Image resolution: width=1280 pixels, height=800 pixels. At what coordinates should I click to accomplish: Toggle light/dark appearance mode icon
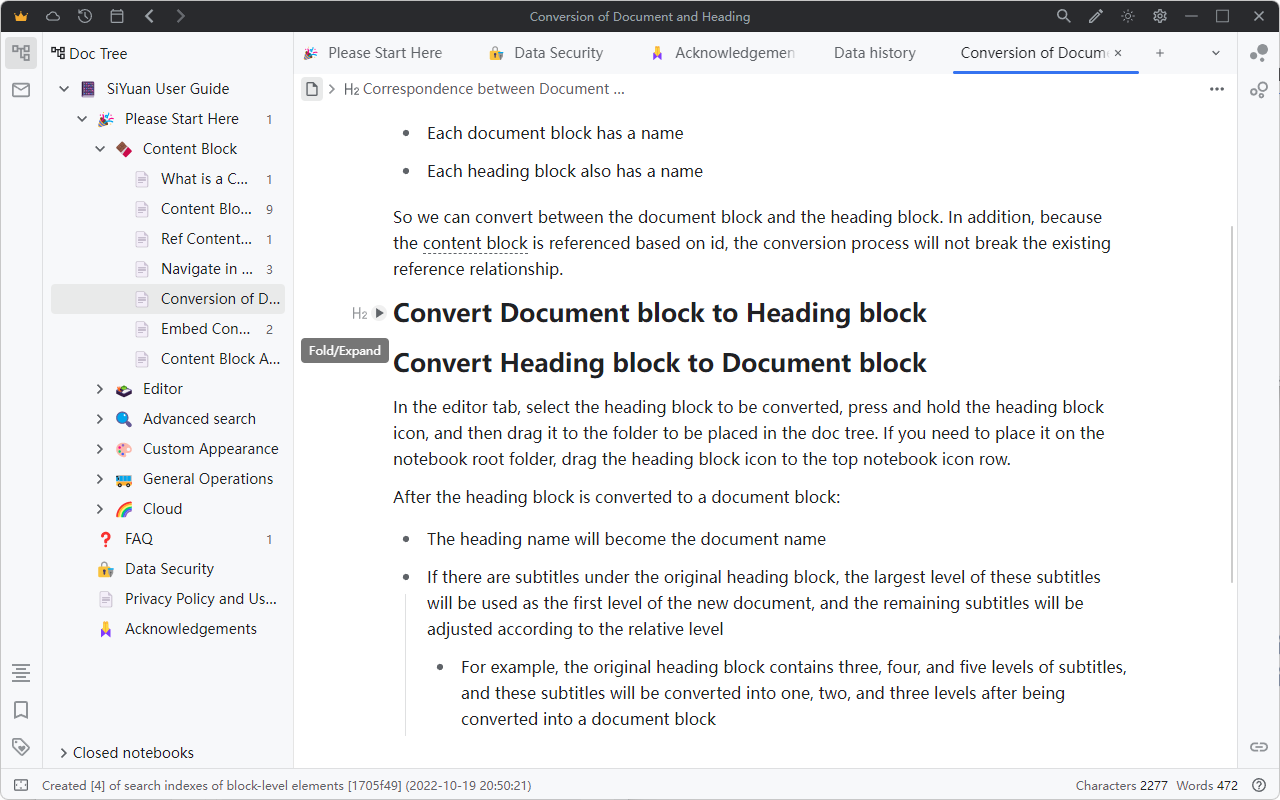[x=1128, y=16]
